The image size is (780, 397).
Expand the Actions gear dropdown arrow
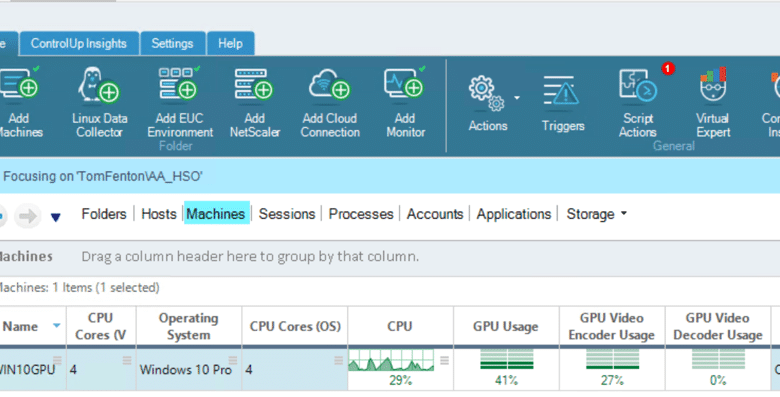point(517,98)
